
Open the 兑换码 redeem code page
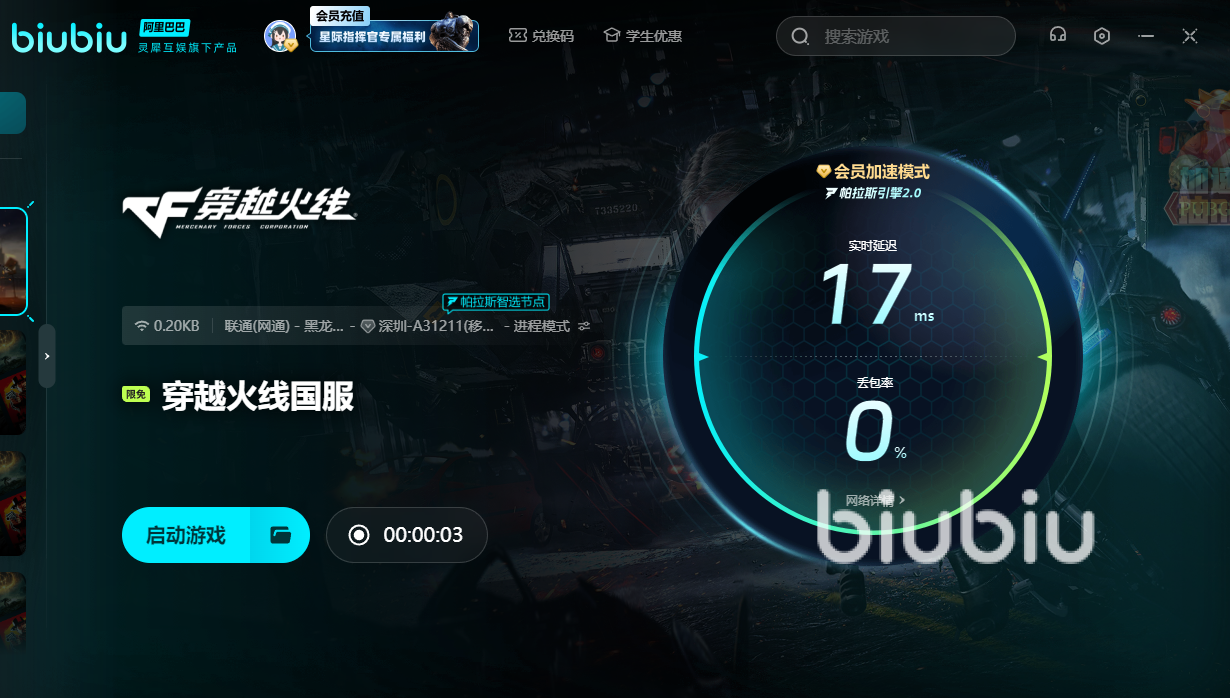[542, 36]
